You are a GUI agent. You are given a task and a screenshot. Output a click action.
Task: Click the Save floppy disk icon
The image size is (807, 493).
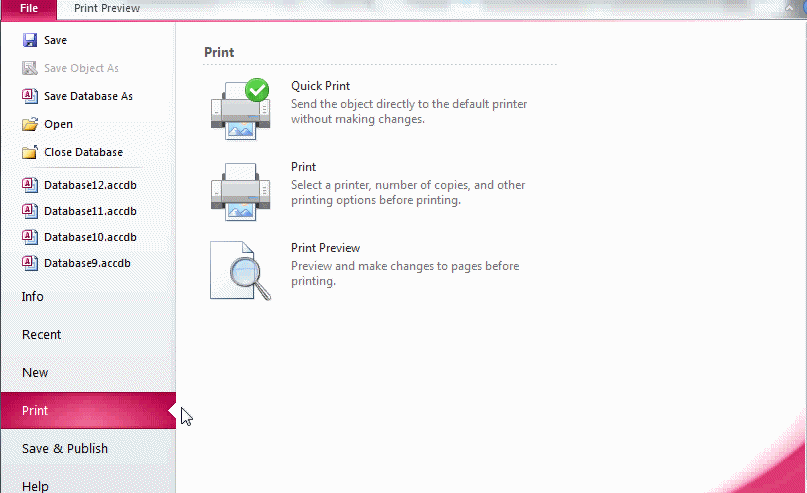(x=30, y=40)
